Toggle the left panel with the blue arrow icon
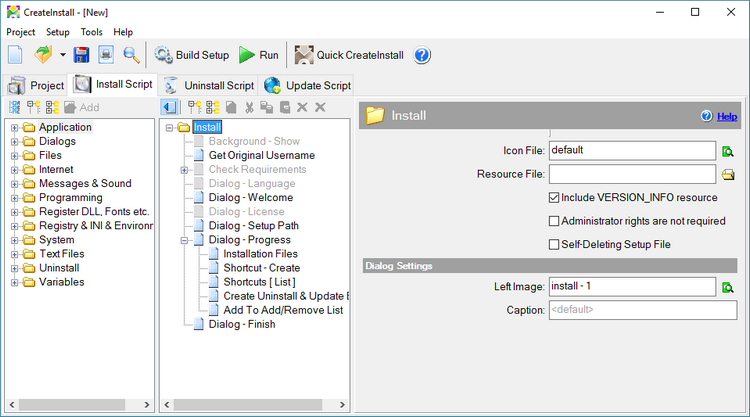Viewport: 750px width, 417px height. (x=170, y=107)
